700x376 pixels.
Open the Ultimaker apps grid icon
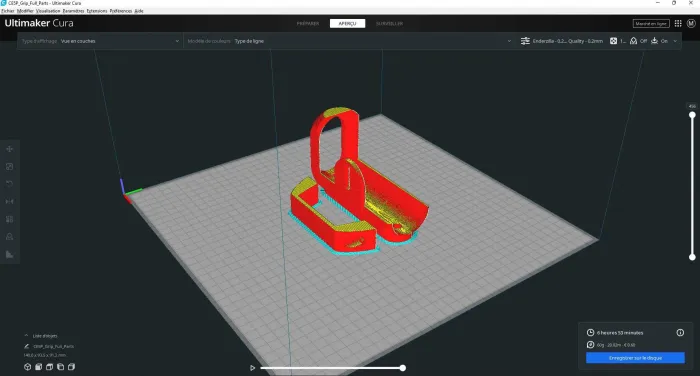click(x=678, y=23)
